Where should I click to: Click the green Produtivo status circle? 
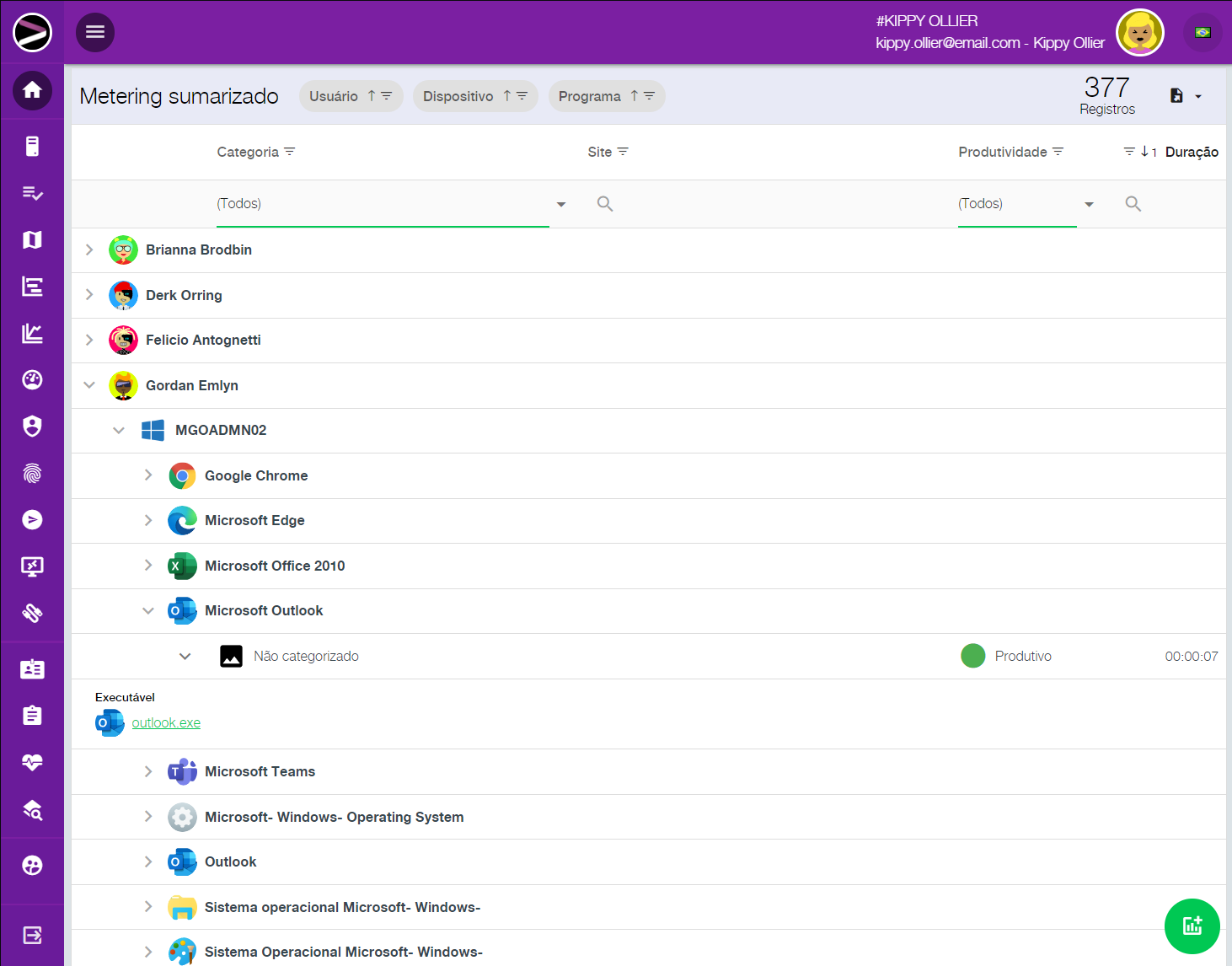972,656
